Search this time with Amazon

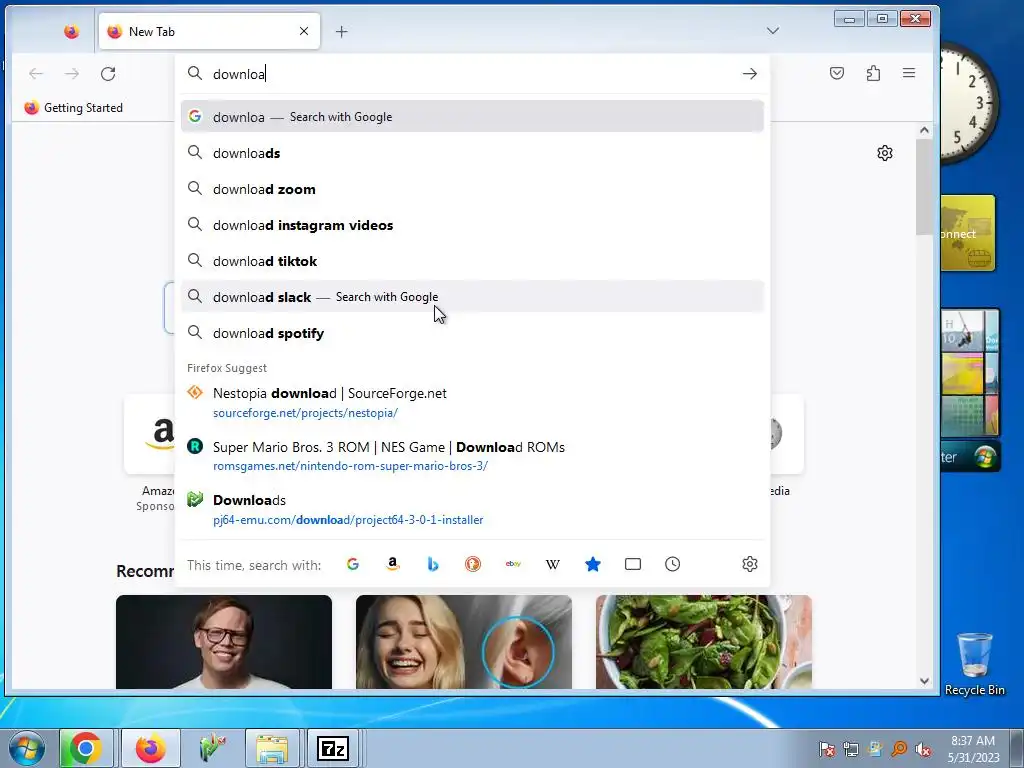point(392,564)
